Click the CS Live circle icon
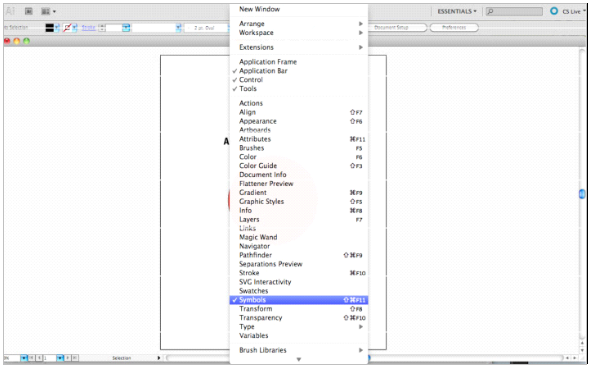590x367 pixels. click(554, 11)
